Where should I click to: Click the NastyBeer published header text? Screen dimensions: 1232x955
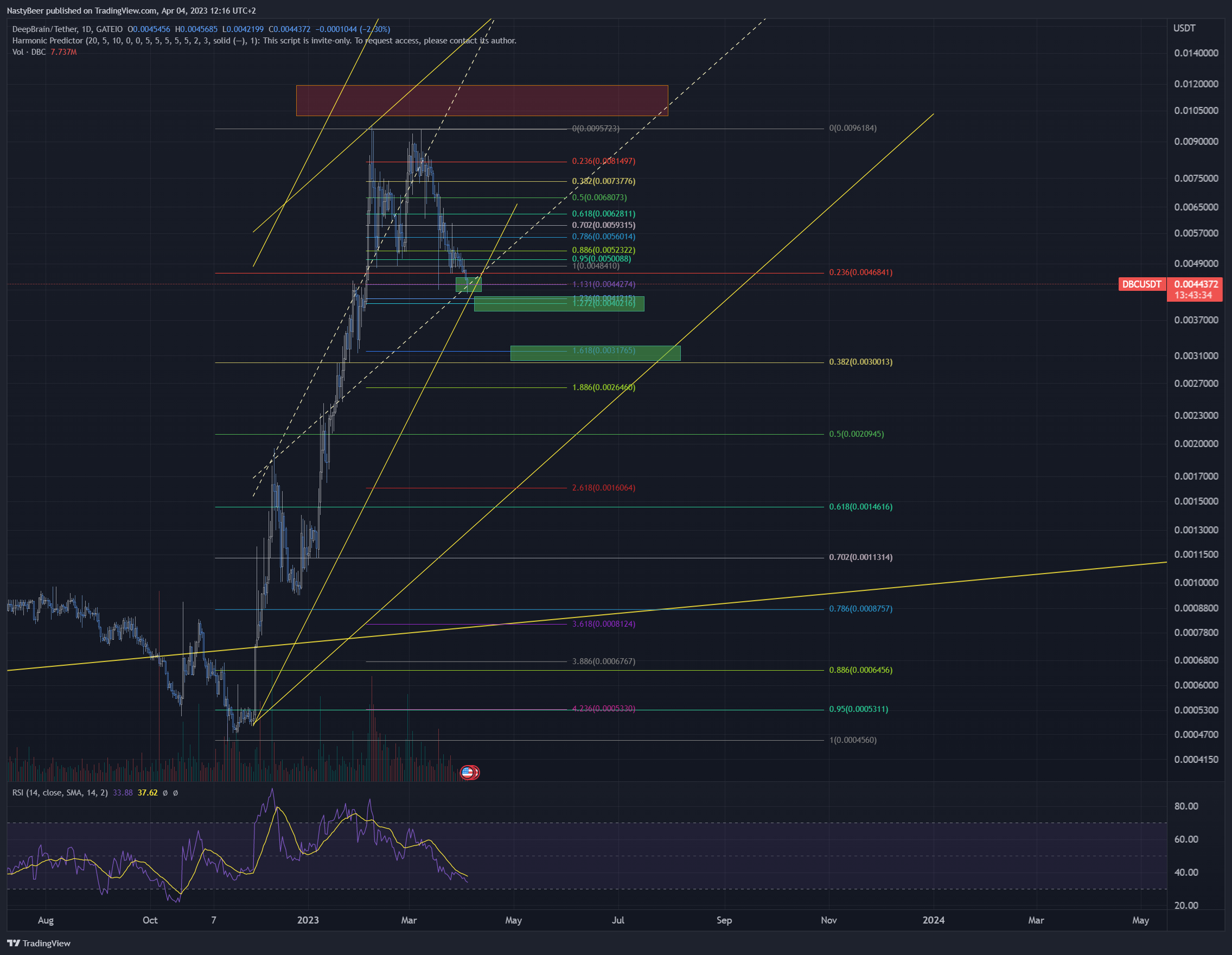tap(131, 11)
